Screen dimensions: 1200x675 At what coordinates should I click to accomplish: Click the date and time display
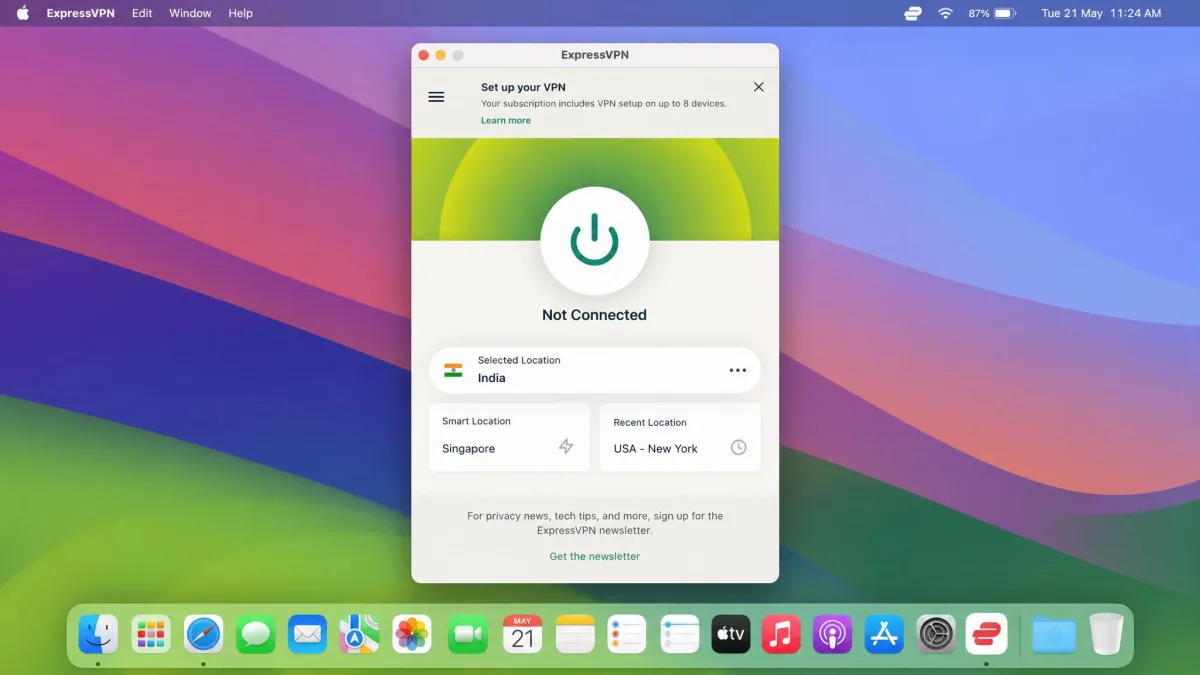(x=1101, y=13)
